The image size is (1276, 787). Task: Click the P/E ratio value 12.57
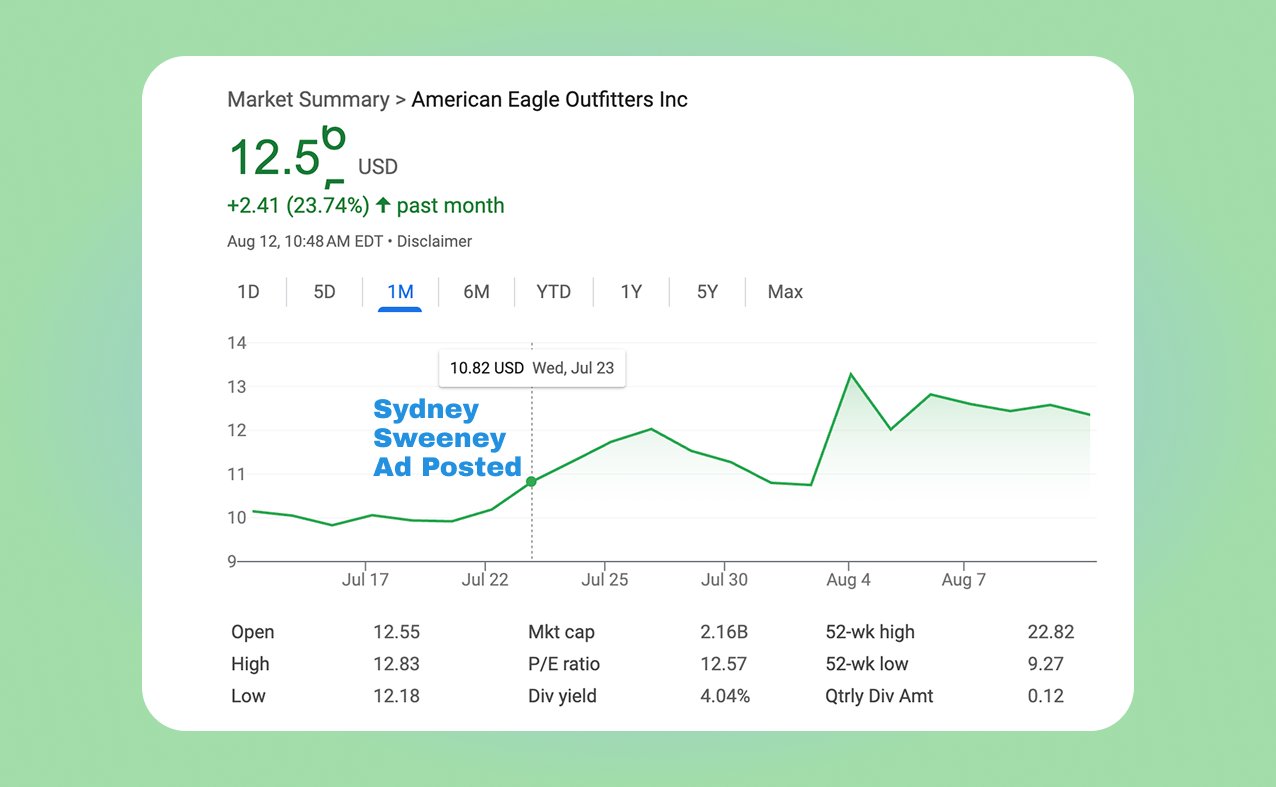(x=724, y=664)
